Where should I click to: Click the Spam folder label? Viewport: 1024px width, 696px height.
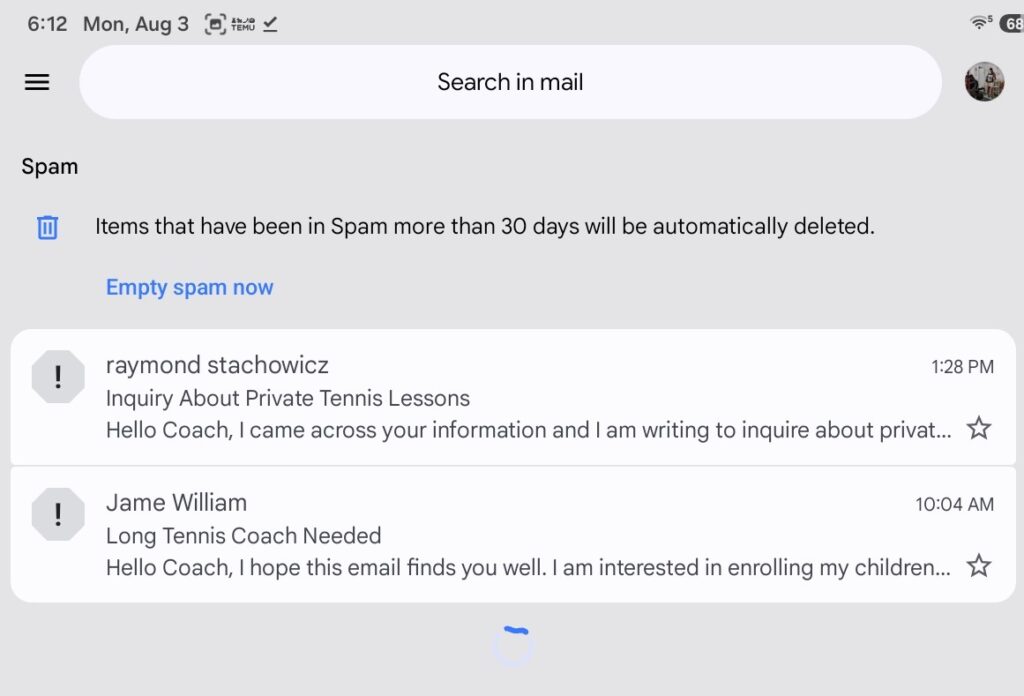[x=50, y=166]
